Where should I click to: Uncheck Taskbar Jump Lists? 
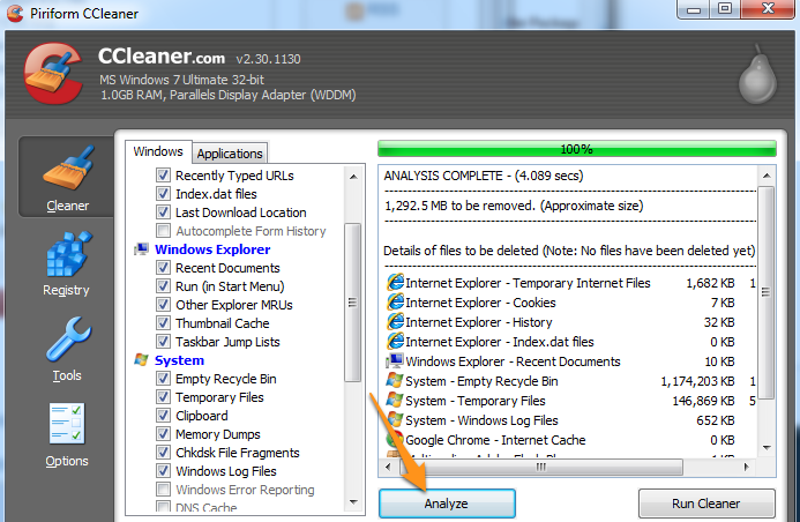163,341
